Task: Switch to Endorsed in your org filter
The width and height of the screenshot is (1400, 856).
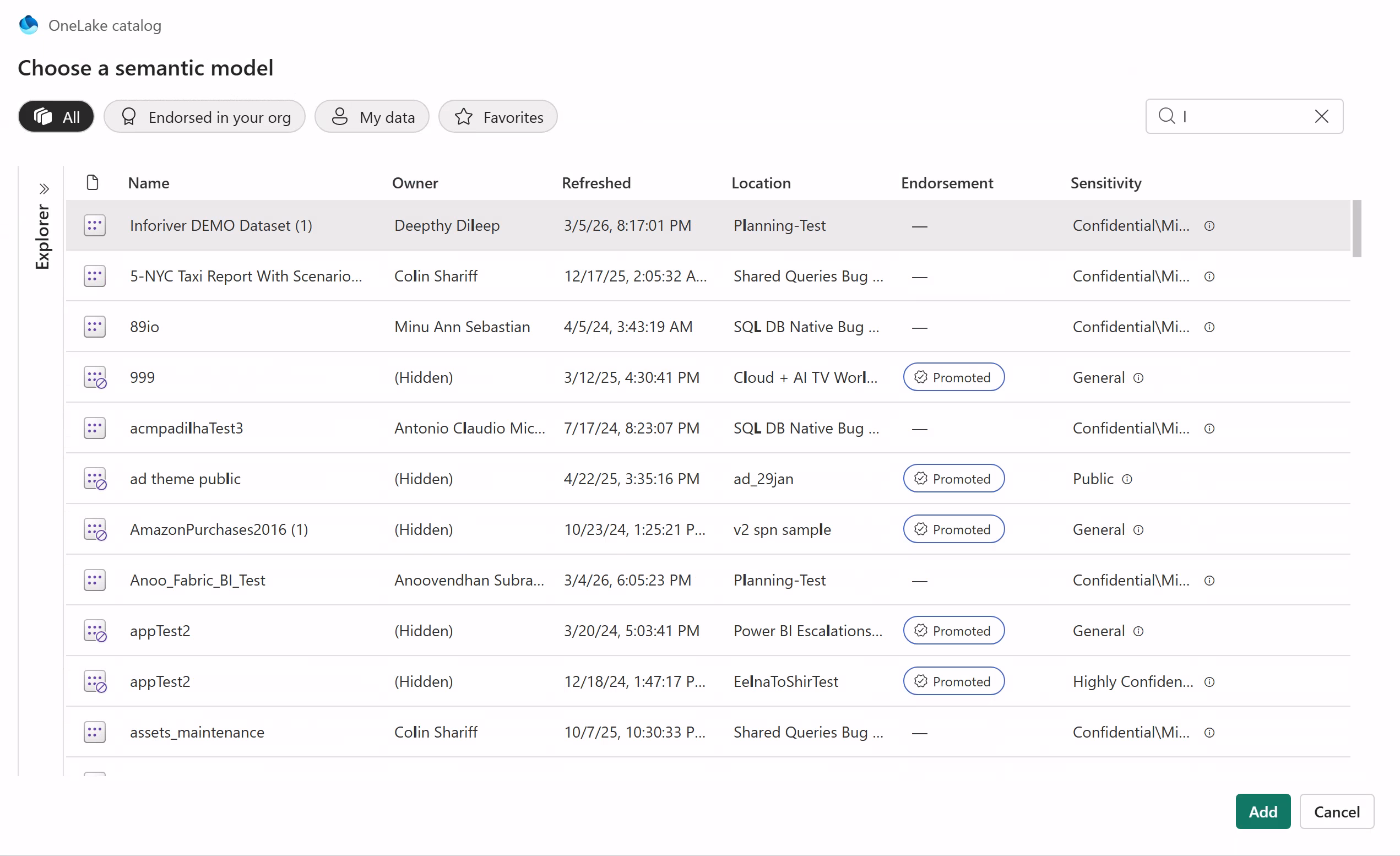Action: pyautogui.click(x=204, y=117)
